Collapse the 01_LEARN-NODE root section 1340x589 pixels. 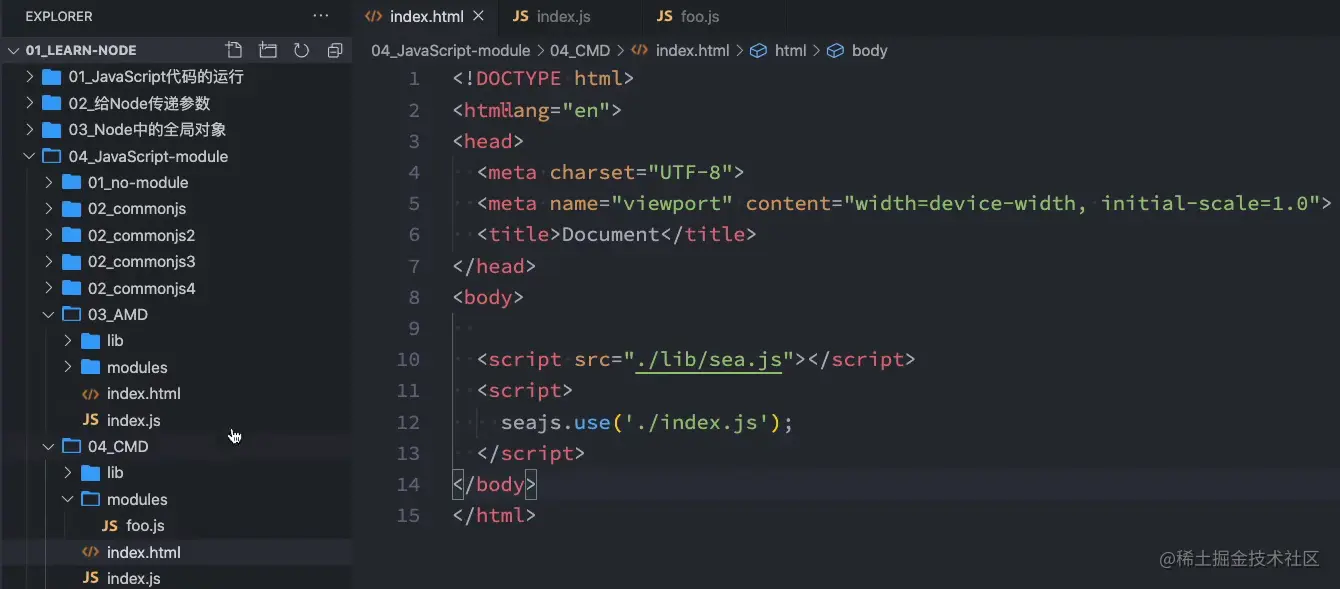[x=13, y=50]
